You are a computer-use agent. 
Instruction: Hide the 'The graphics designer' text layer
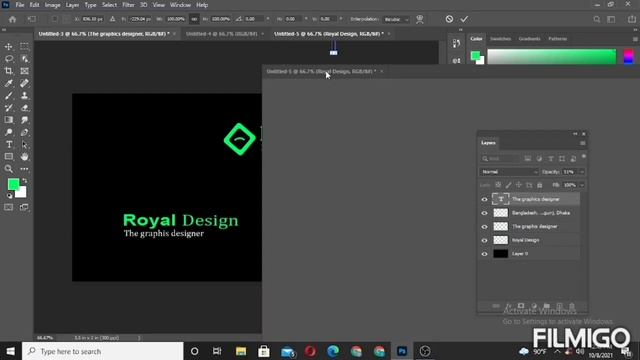[x=484, y=200]
